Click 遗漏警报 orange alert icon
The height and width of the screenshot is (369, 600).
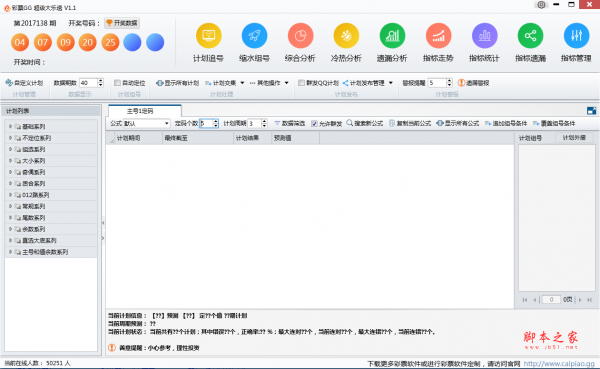pyautogui.click(x=461, y=83)
